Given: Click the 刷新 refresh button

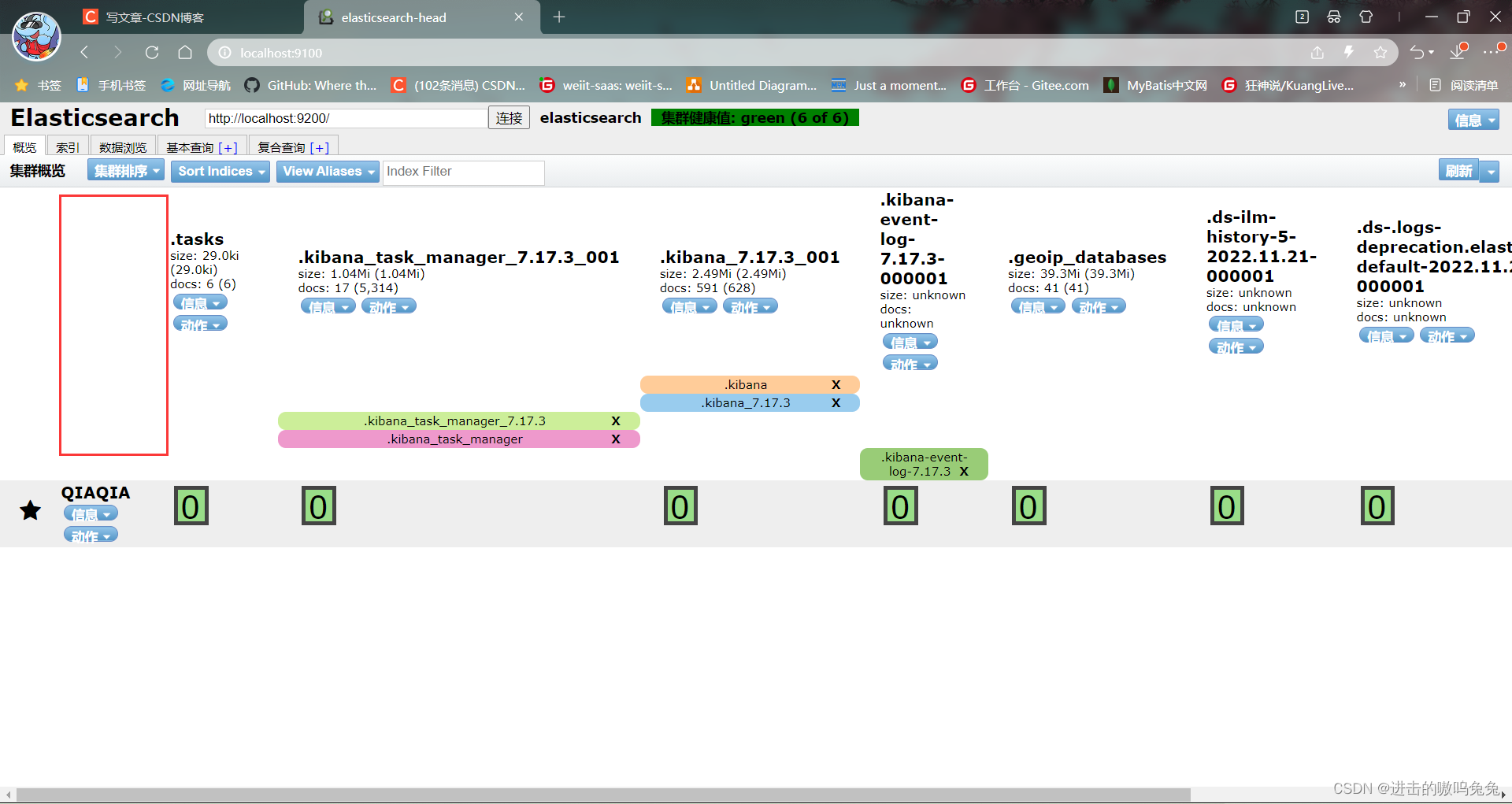Looking at the screenshot, I should tap(1459, 171).
